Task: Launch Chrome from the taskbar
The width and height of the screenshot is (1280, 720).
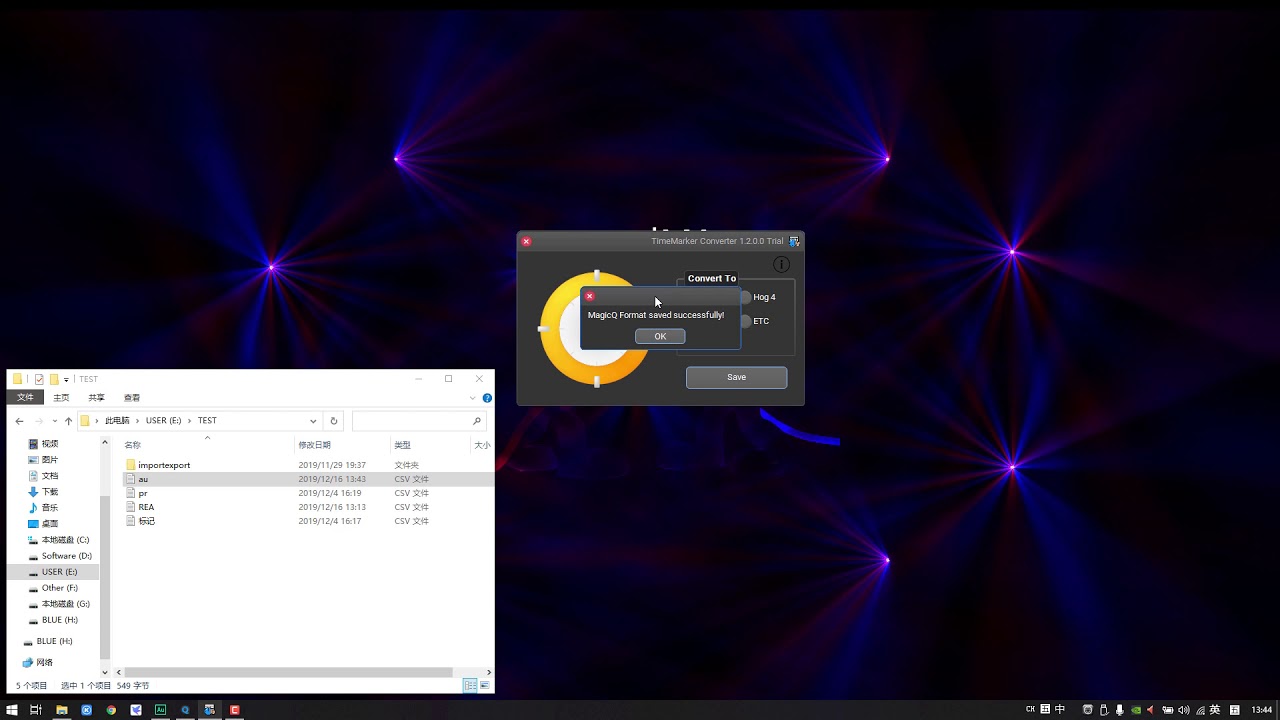Action: [111, 709]
